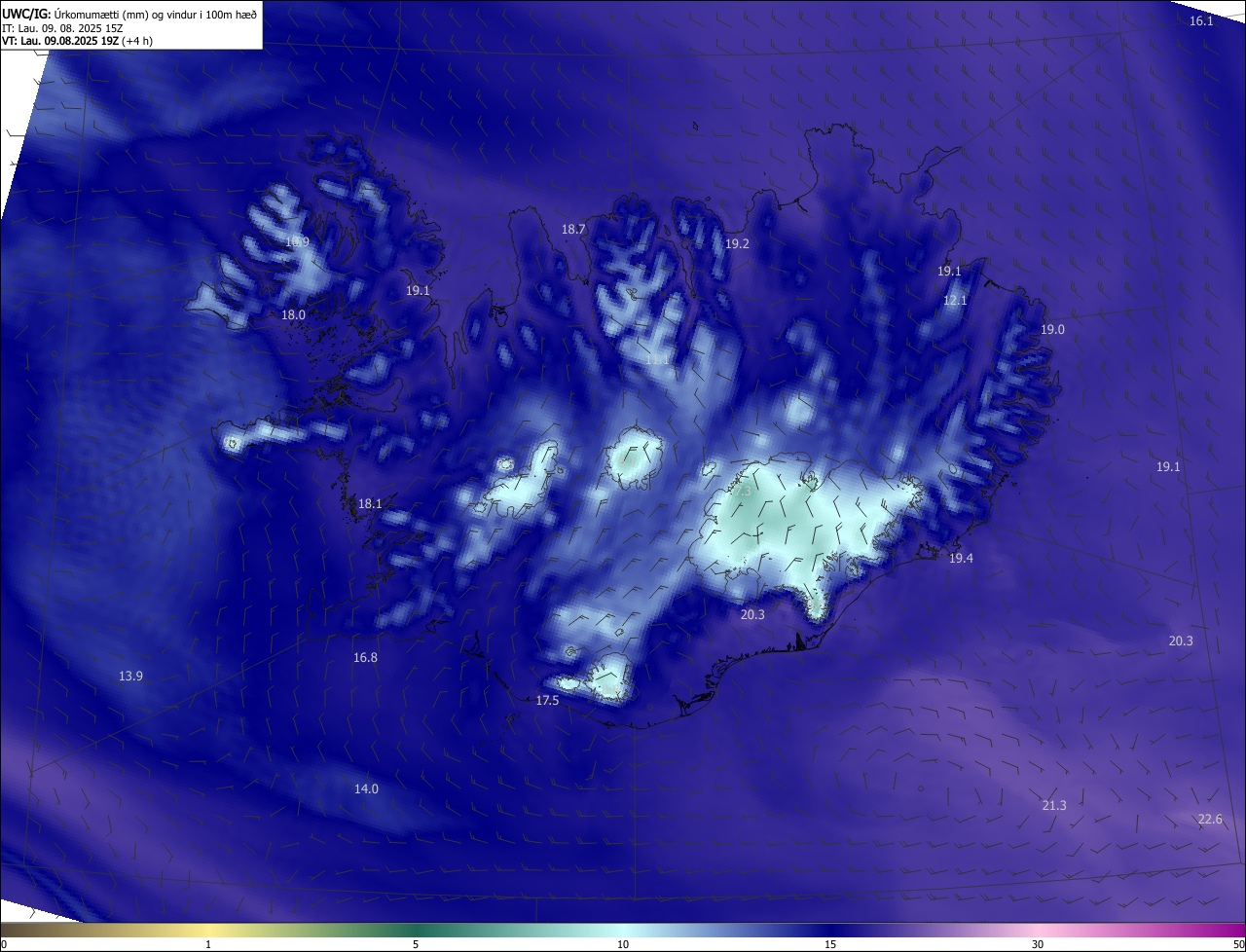Click the 19.4 value label
1246x952 pixels.
pyautogui.click(x=961, y=558)
